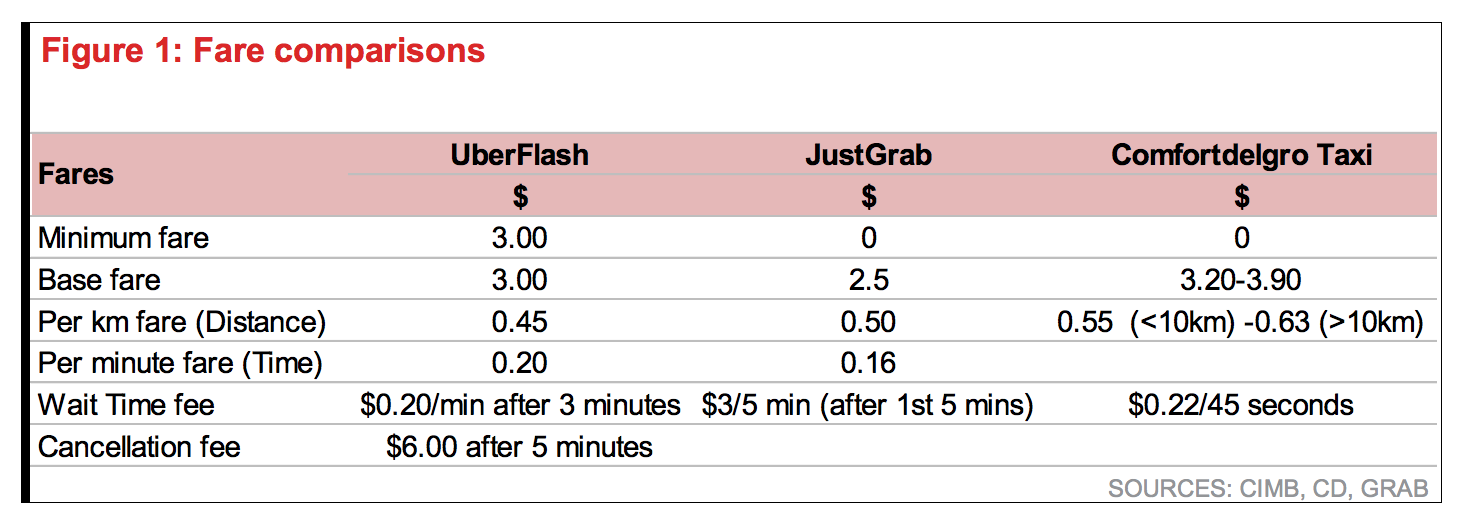The image size is (1462, 526).
Task: Select the Comfortdelgro per km fare range cell
Action: [1241, 322]
